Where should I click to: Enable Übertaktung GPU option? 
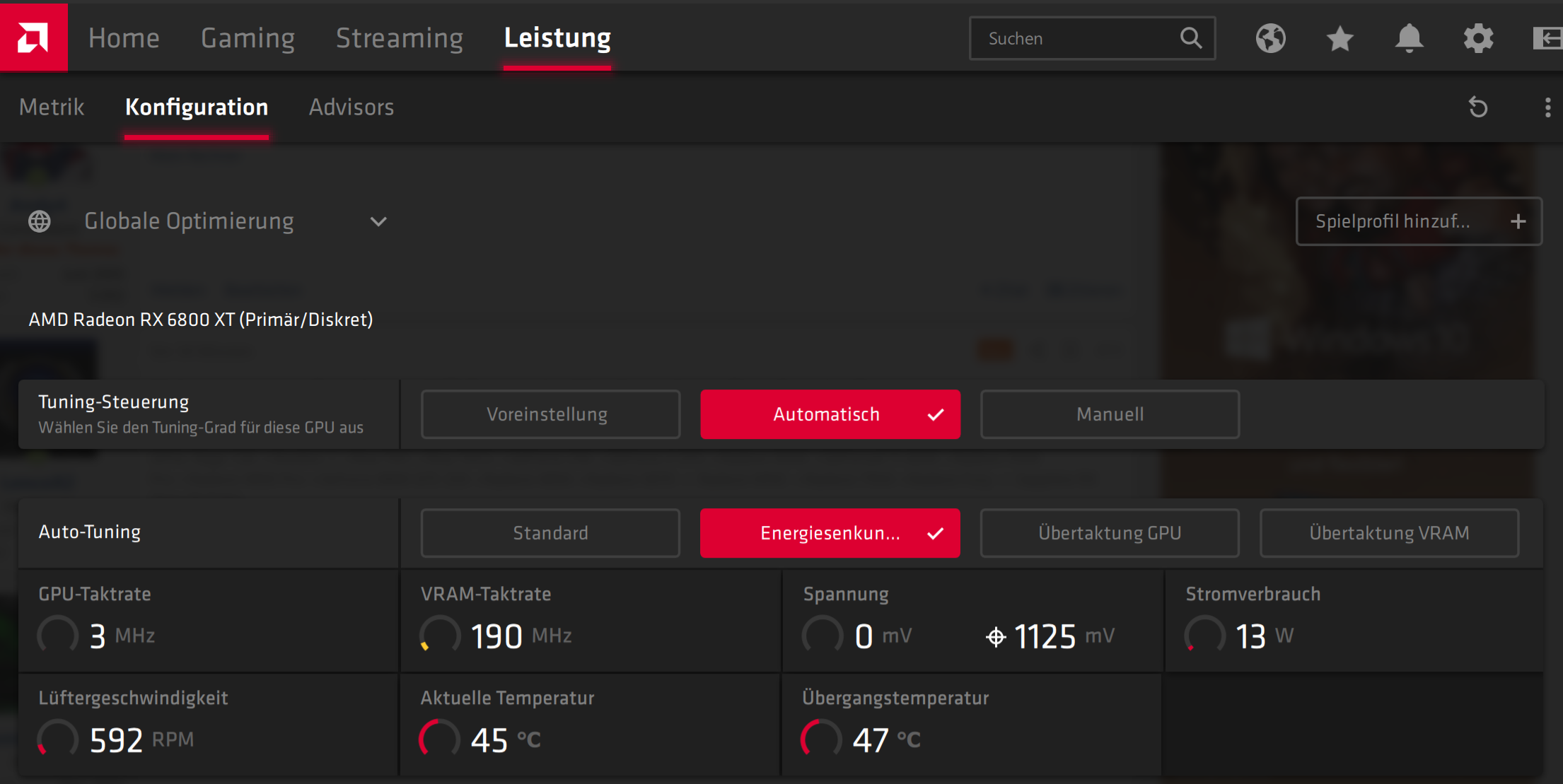1109,533
